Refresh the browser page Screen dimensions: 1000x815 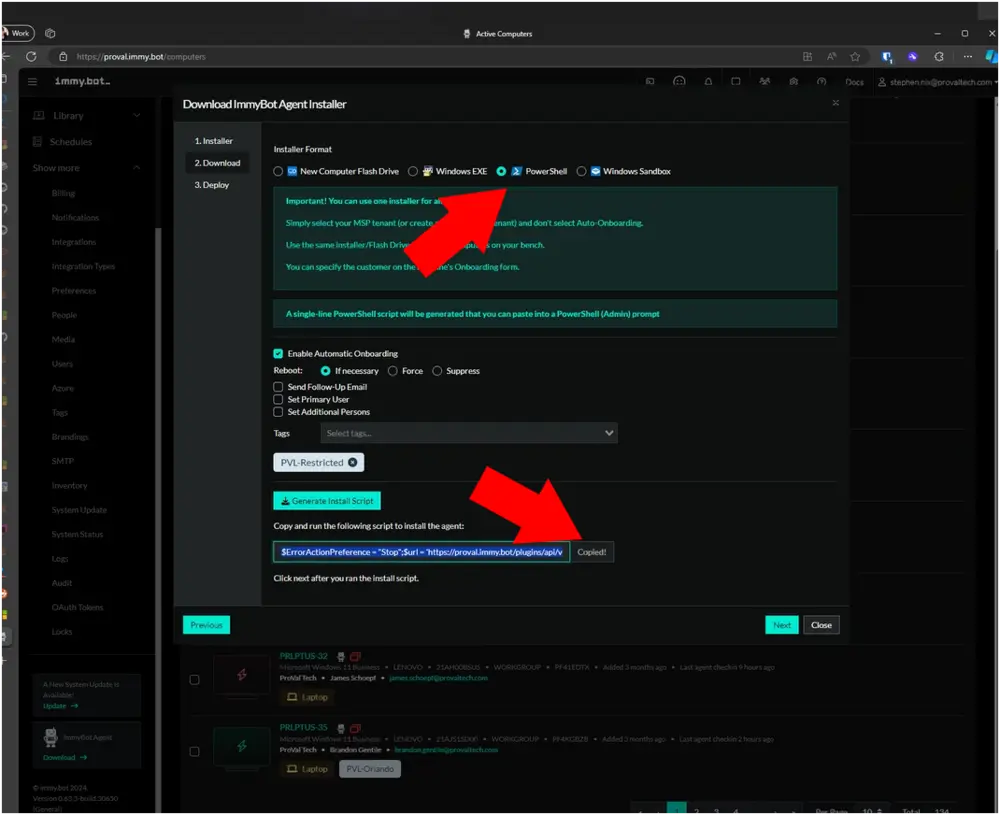click(x=31, y=57)
